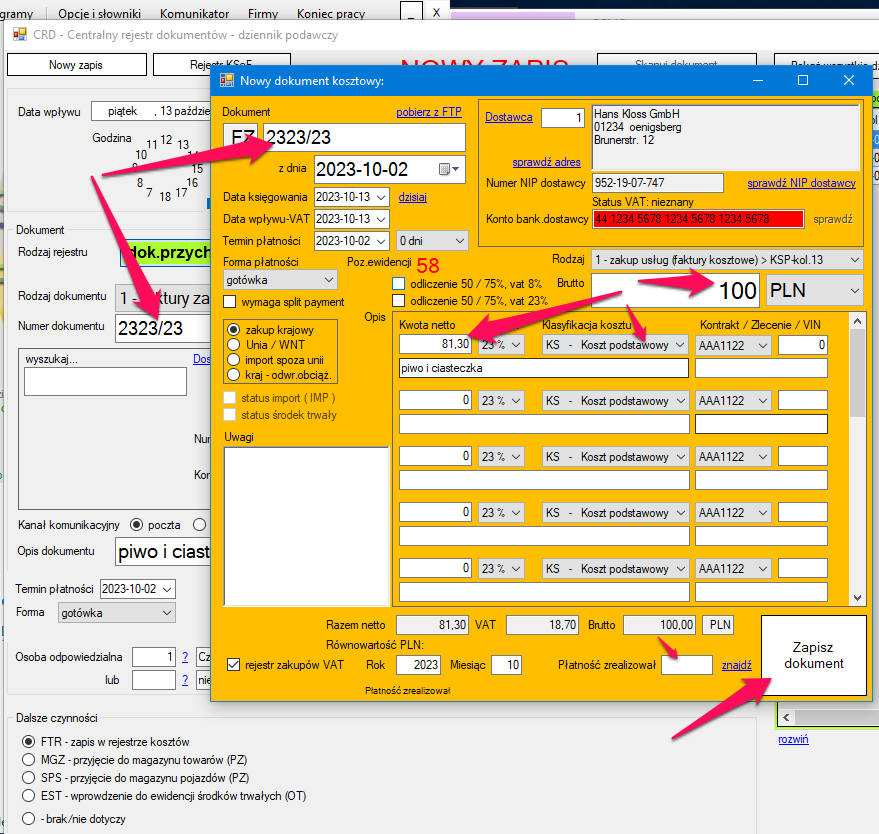
Task: Enable 'wymaga split payment' checkbox
Action: (x=229, y=302)
